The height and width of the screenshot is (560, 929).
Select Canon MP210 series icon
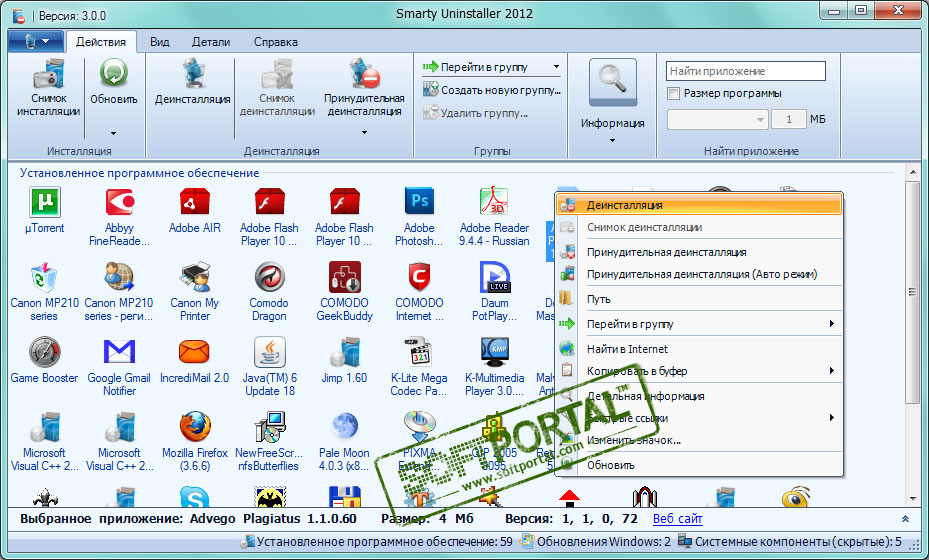44,277
